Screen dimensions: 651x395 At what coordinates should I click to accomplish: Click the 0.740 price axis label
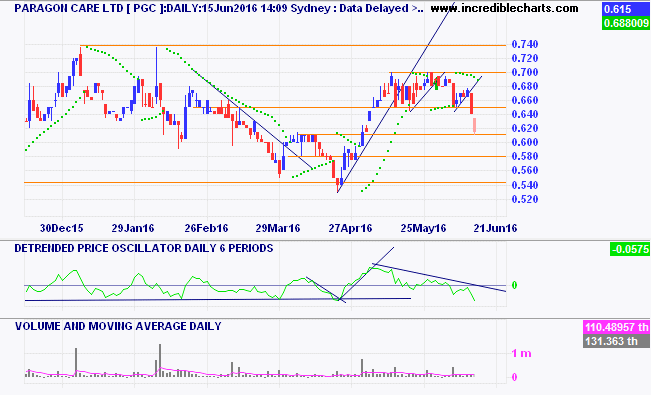click(x=525, y=44)
